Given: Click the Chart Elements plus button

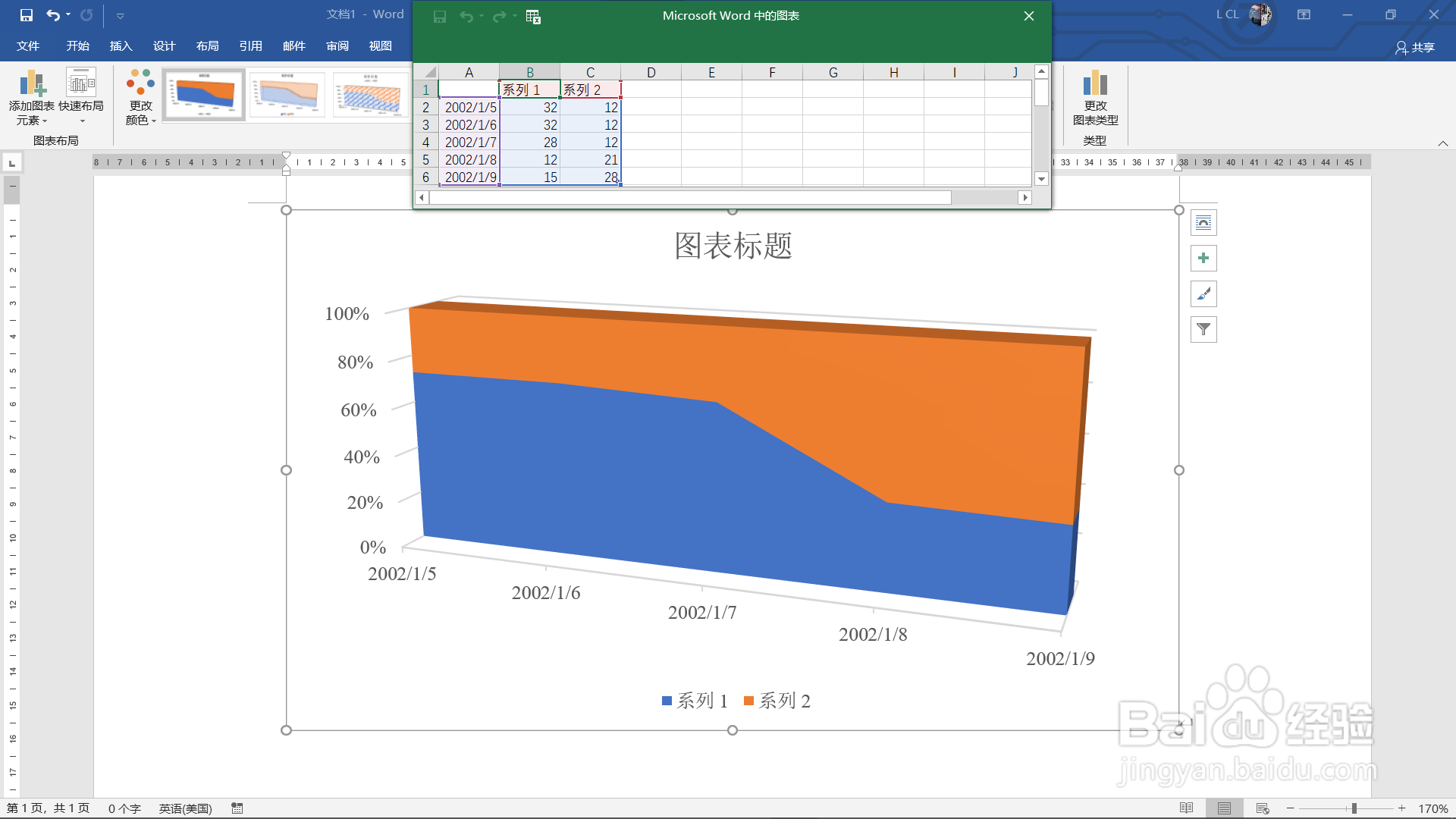Looking at the screenshot, I should pos(1203,259).
